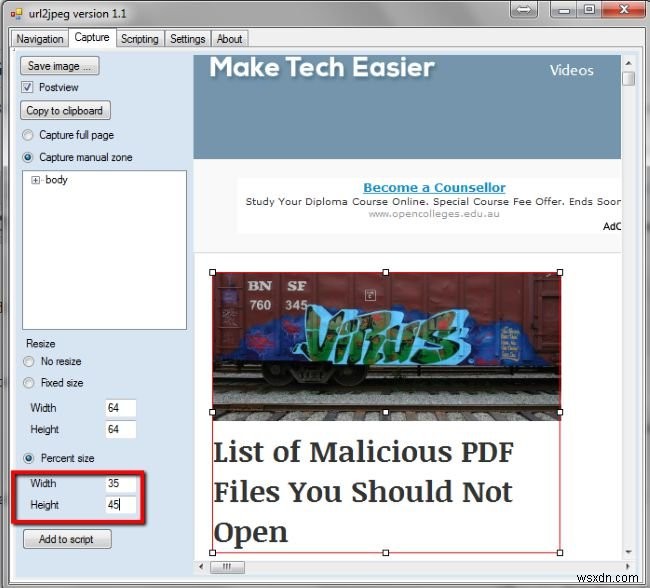Click the graffiti train image
This screenshot has width=650, height=588.
click(386, 346)
